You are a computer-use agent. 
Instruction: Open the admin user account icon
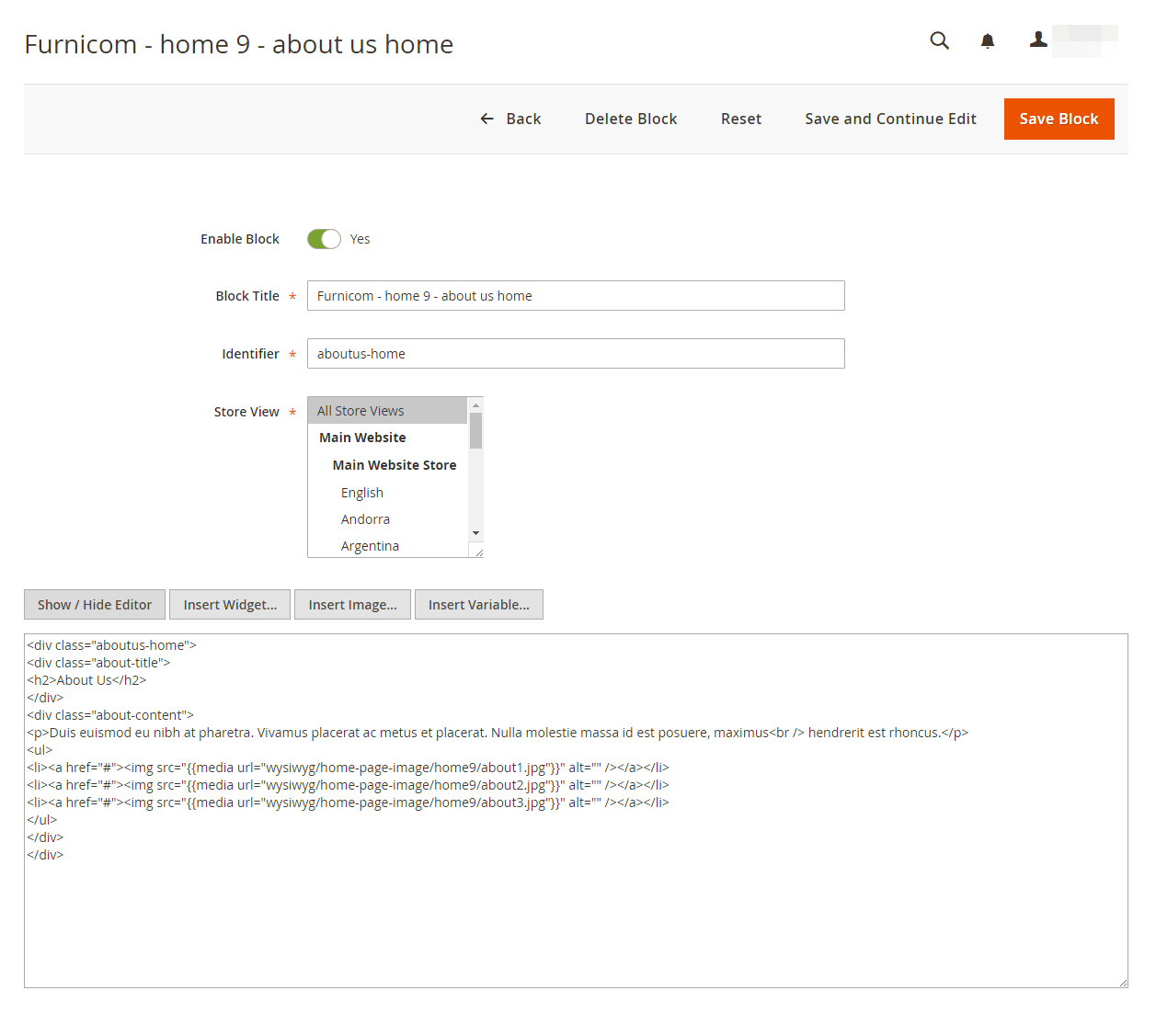[1038, 40]
